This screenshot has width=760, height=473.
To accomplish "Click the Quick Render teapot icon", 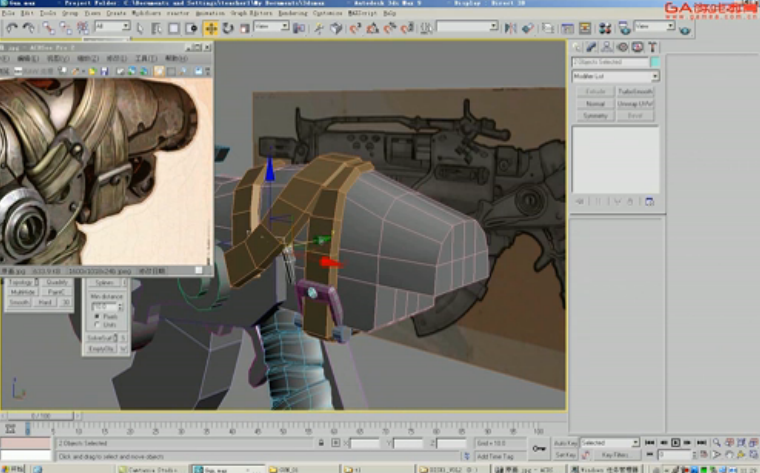I will pos(684,31).
